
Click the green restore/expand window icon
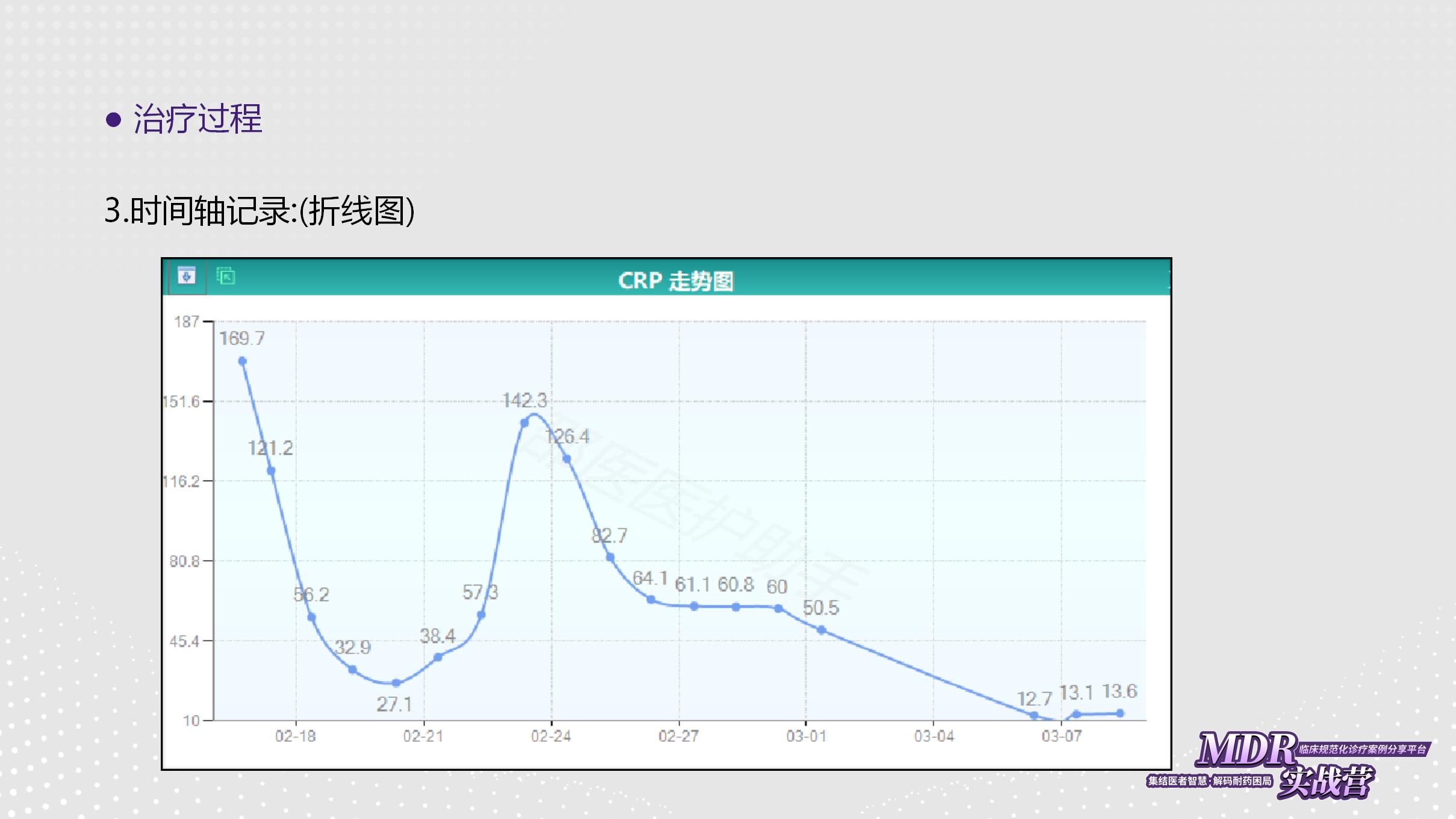tap(226, 276)
